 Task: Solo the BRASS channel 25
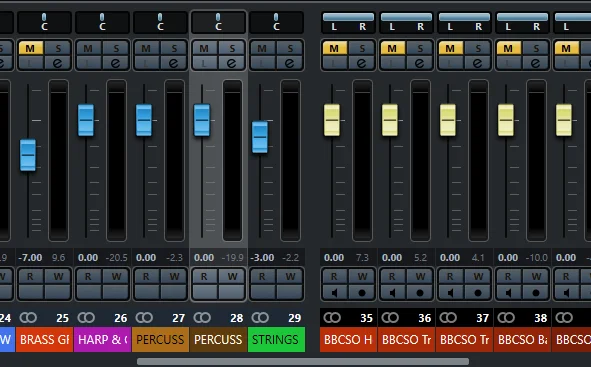pos(58,48)
